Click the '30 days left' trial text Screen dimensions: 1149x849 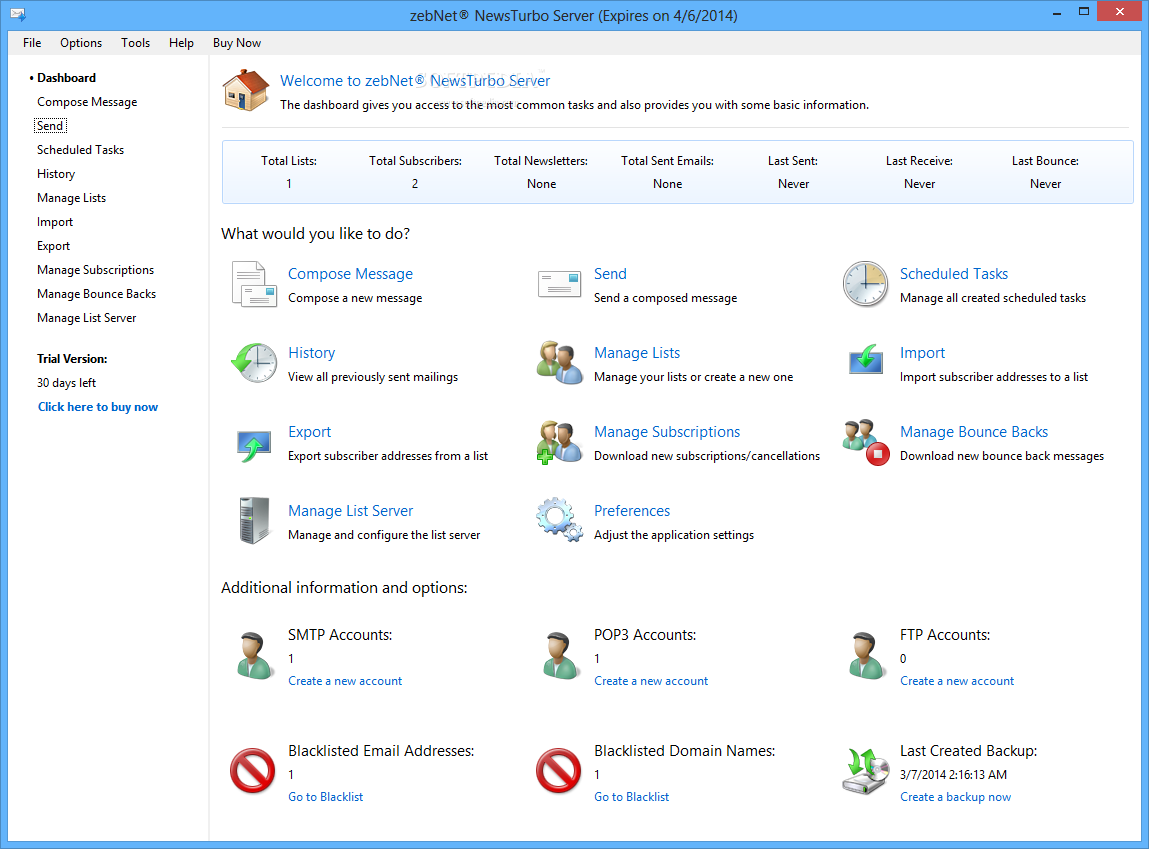coord(67,382)
